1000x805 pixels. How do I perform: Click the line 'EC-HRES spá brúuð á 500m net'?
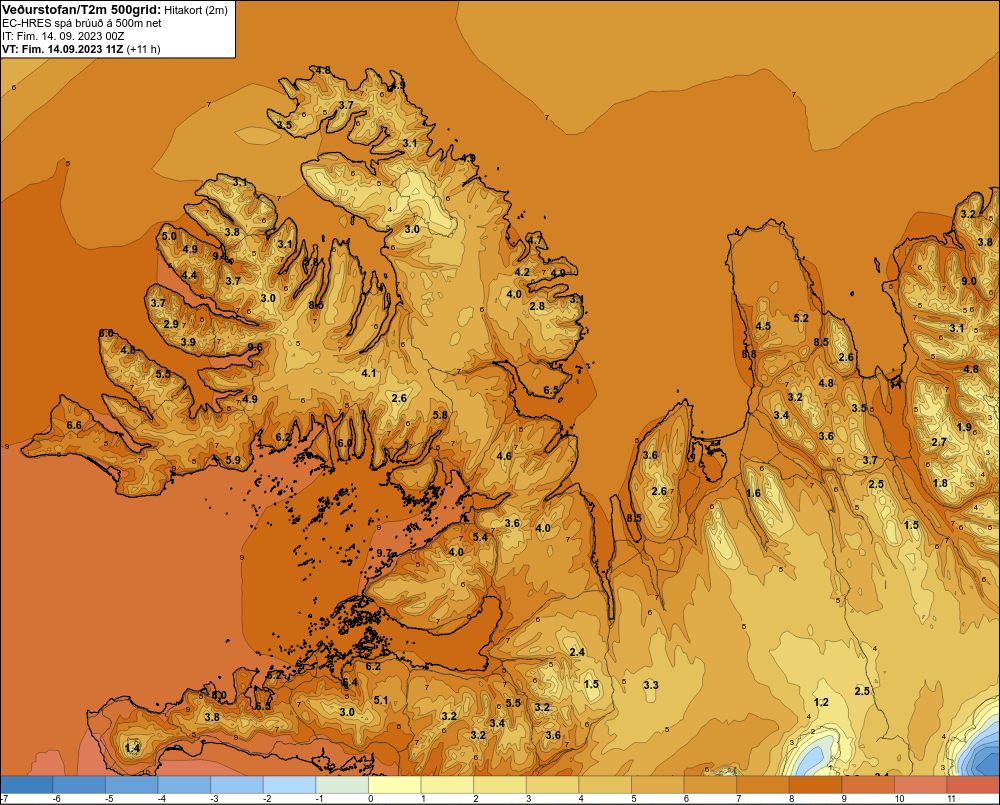pyautogui.click(x=82, y=23)
